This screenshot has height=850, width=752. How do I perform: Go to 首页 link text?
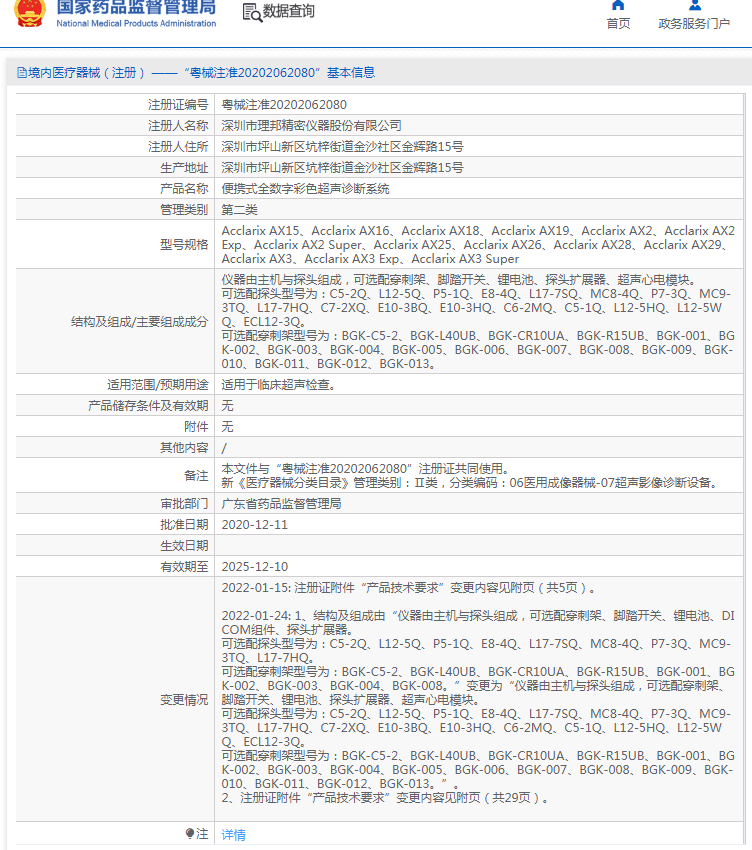(x=618, y=23)
